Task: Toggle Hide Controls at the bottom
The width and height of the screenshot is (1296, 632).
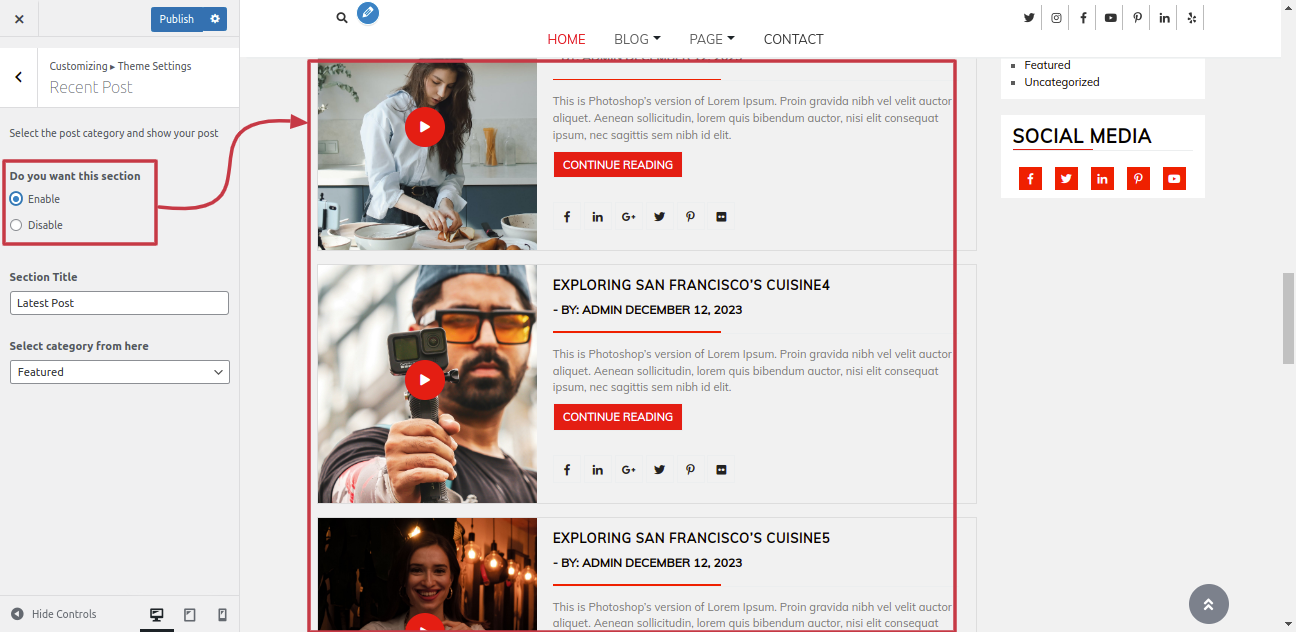Action: [54, 614]
